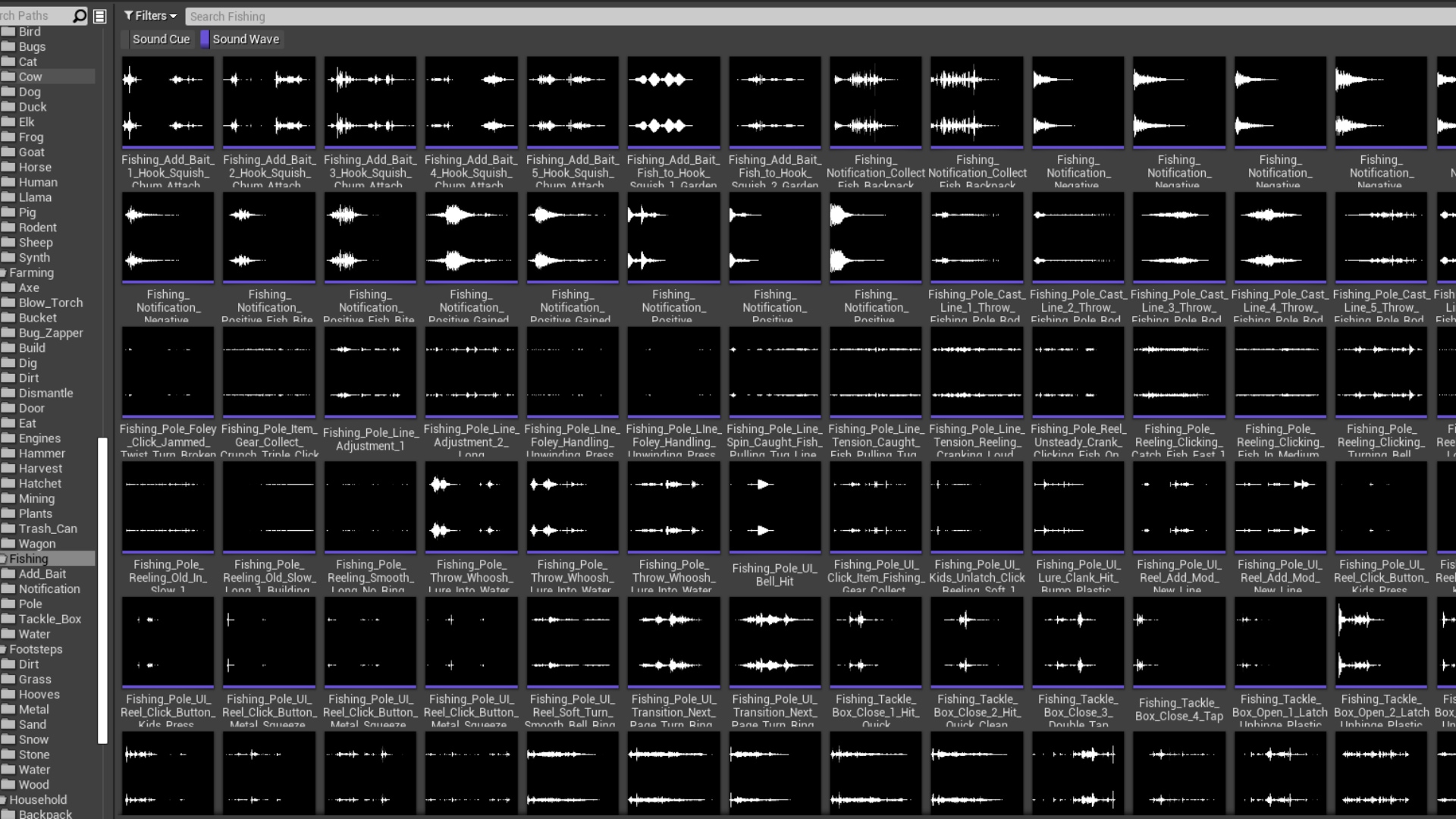This screenshot has height=819, width=1456.
Task: Open the Hooves footsteps folder
Action: pos(39,695)
